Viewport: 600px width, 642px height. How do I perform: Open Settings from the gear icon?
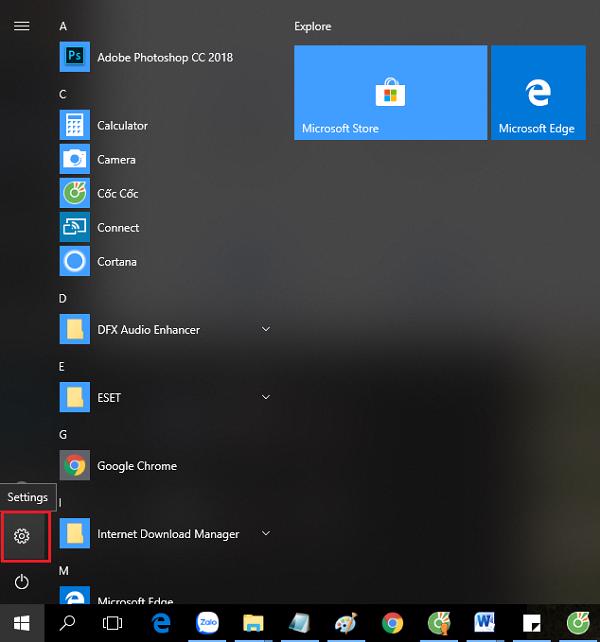click(x=22, y=536)
